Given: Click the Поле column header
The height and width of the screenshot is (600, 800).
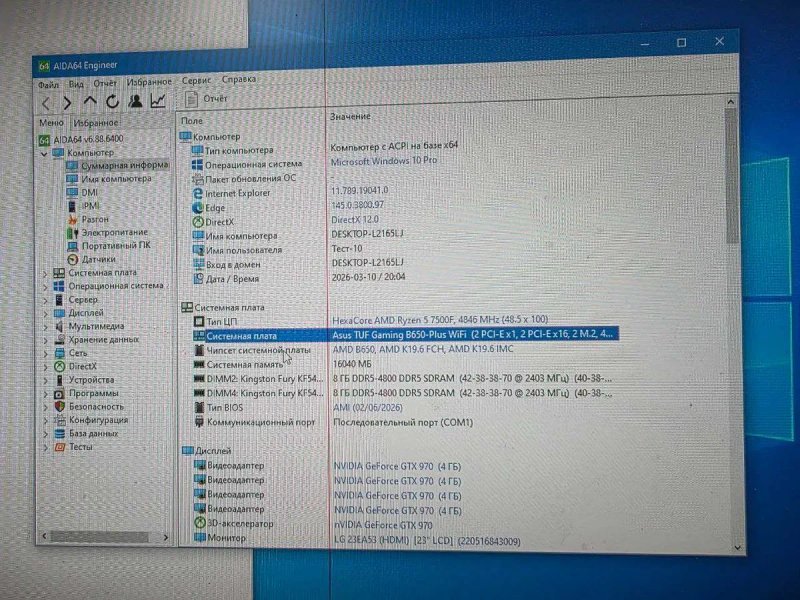Looking at the screenshot, I should click(192, 121).
